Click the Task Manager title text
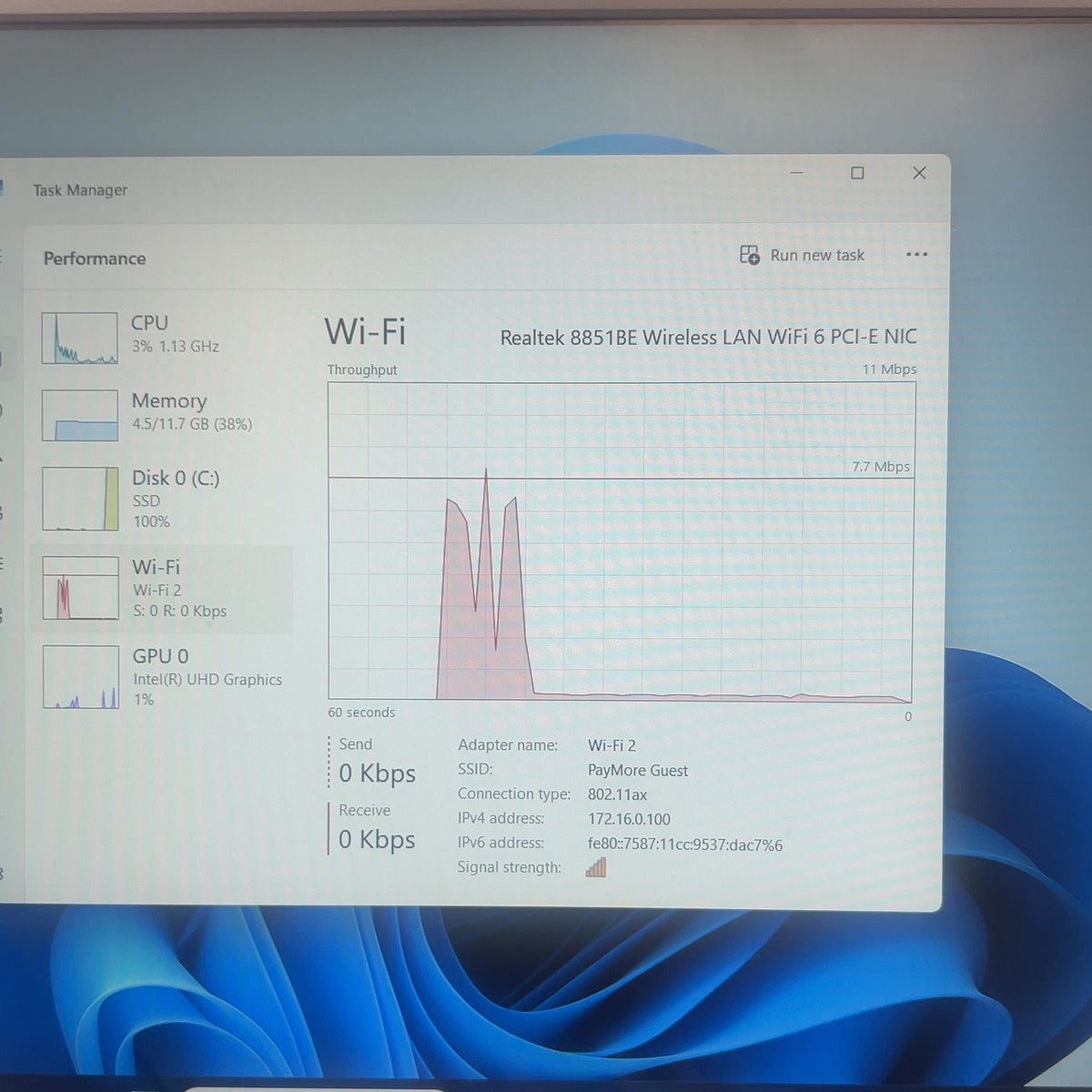The image size is (1092, 1092). tap(80, 190)
